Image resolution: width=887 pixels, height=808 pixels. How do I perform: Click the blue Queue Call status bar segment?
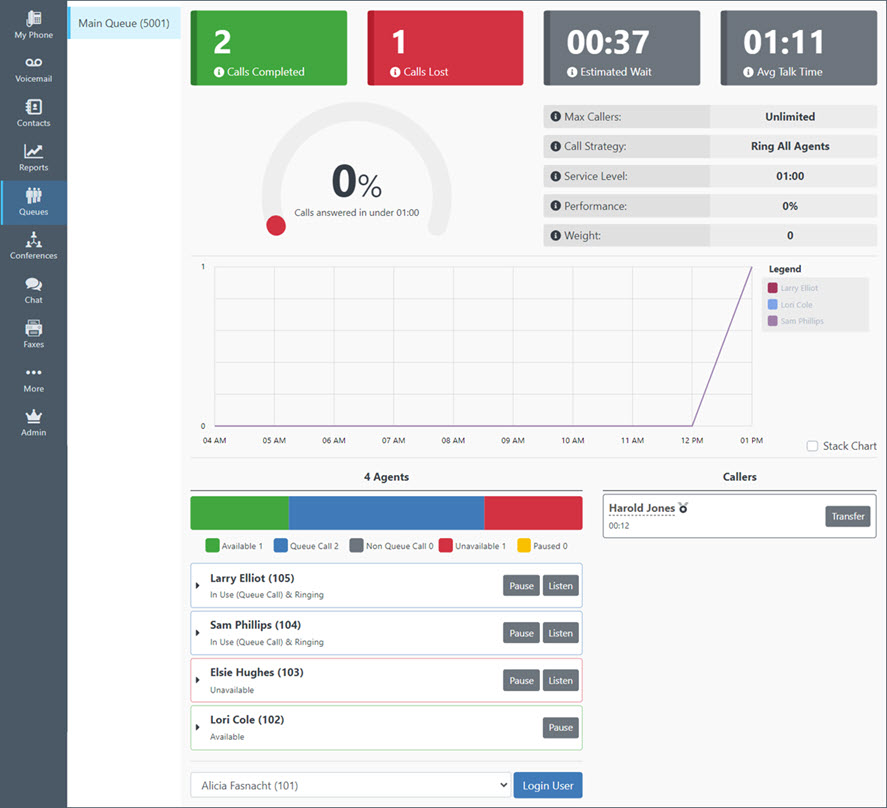tap(386, 513)
